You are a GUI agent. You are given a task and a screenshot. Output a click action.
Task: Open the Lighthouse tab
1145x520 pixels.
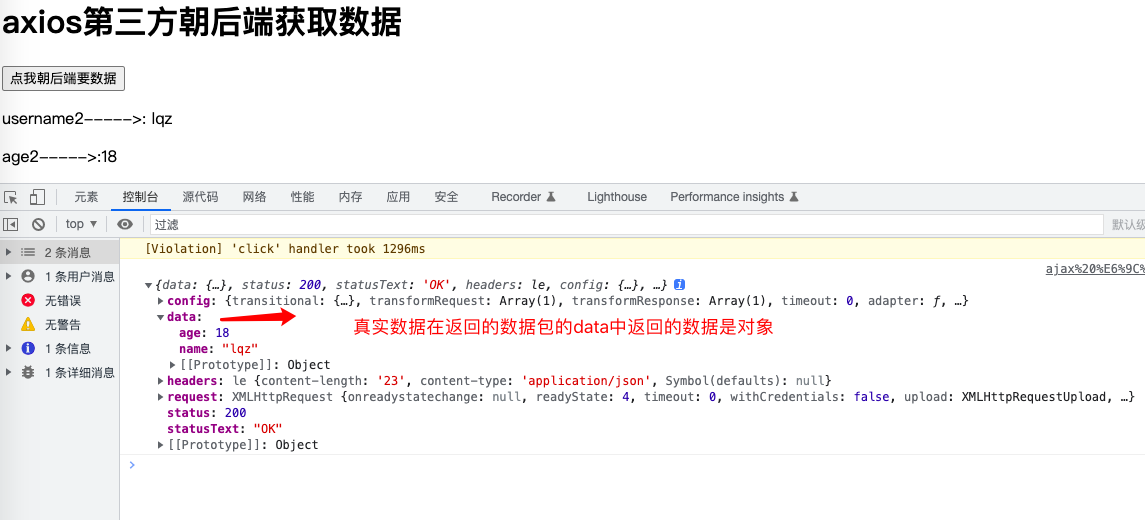pos(617,197)
